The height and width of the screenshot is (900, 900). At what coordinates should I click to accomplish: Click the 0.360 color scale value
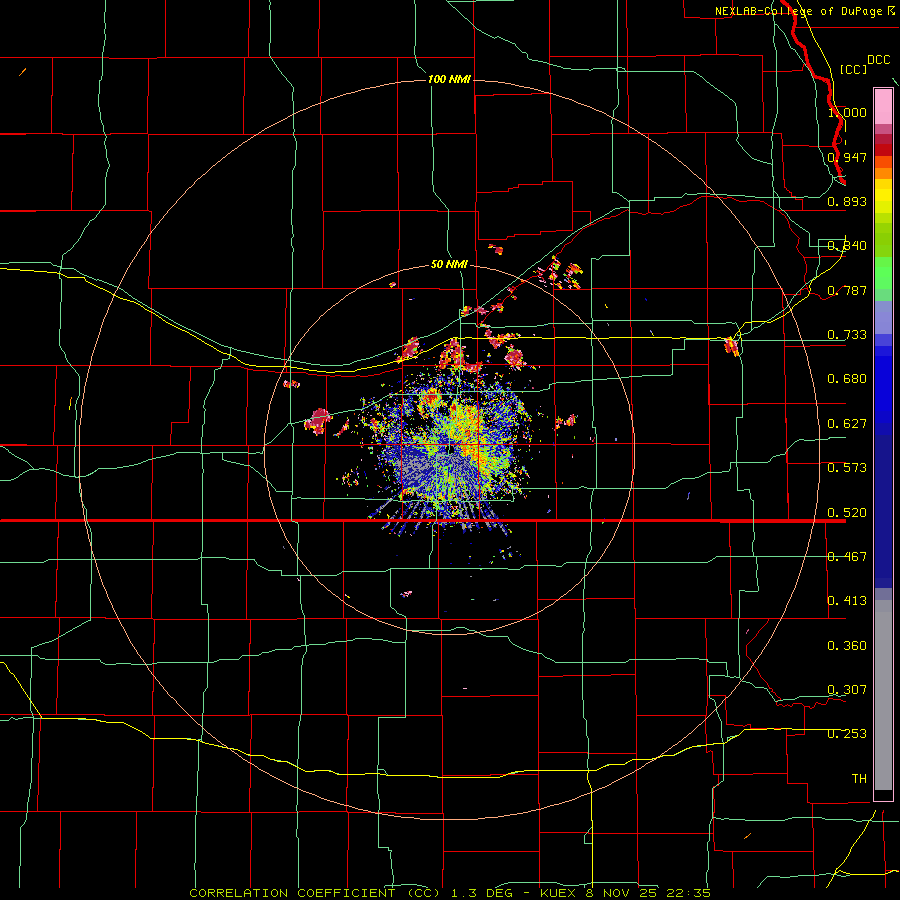(847, 646)
